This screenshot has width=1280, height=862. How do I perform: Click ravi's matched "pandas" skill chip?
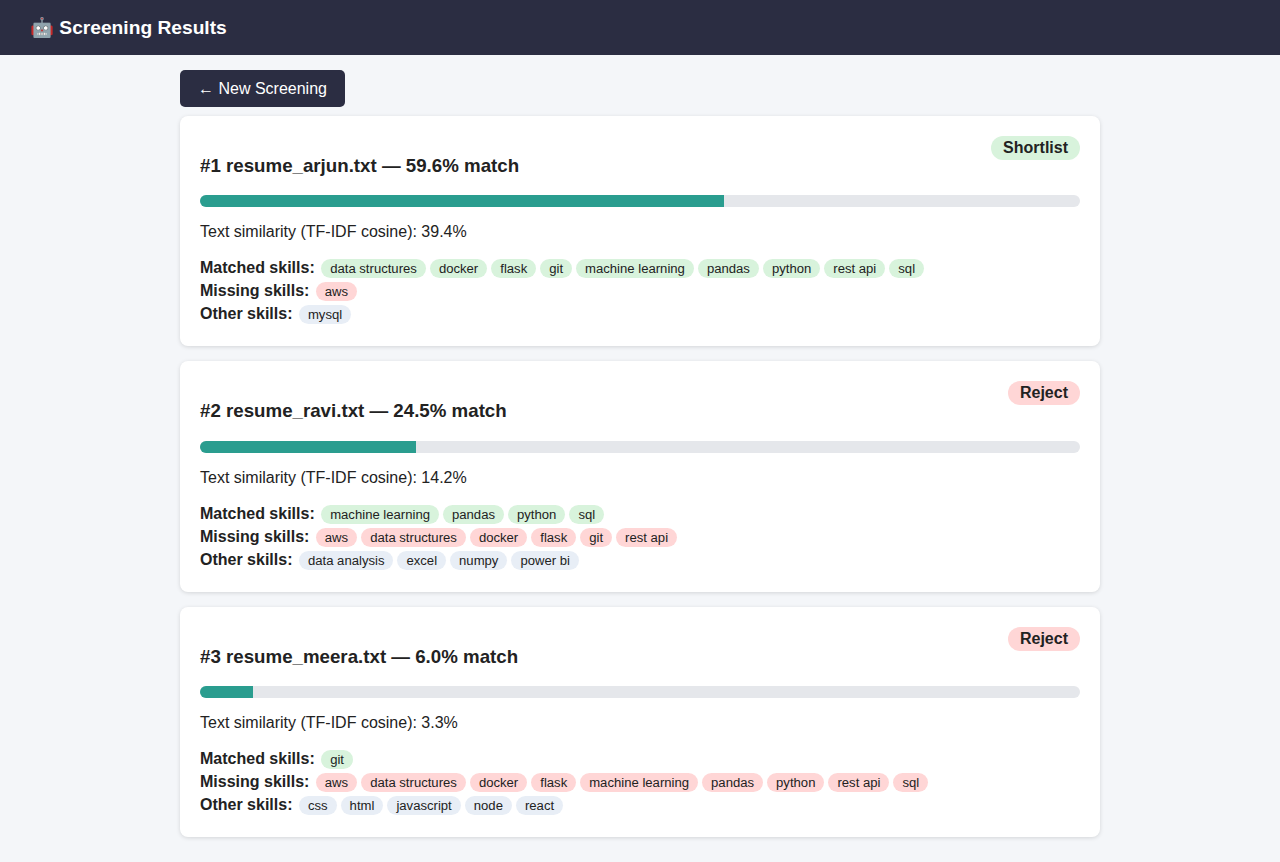(474, 515)
